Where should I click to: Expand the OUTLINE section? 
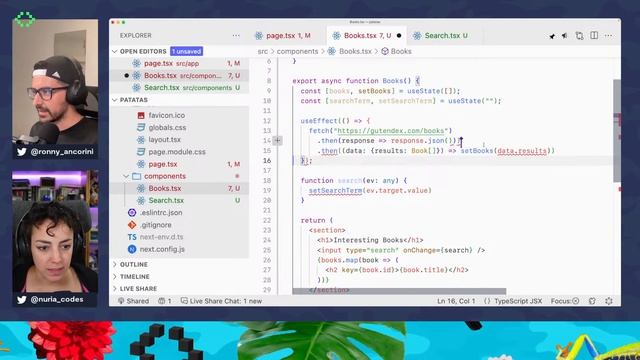(x=115, y=264)
